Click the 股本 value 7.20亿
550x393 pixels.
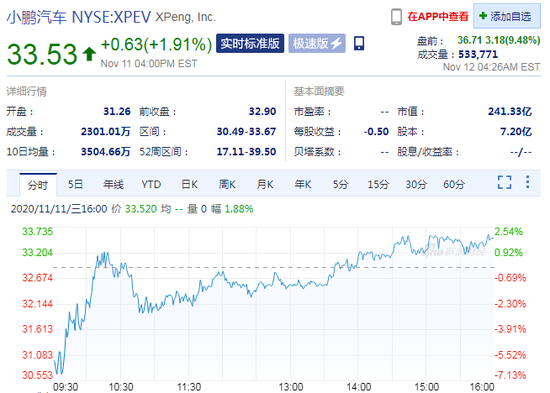(x=516, y=132)
